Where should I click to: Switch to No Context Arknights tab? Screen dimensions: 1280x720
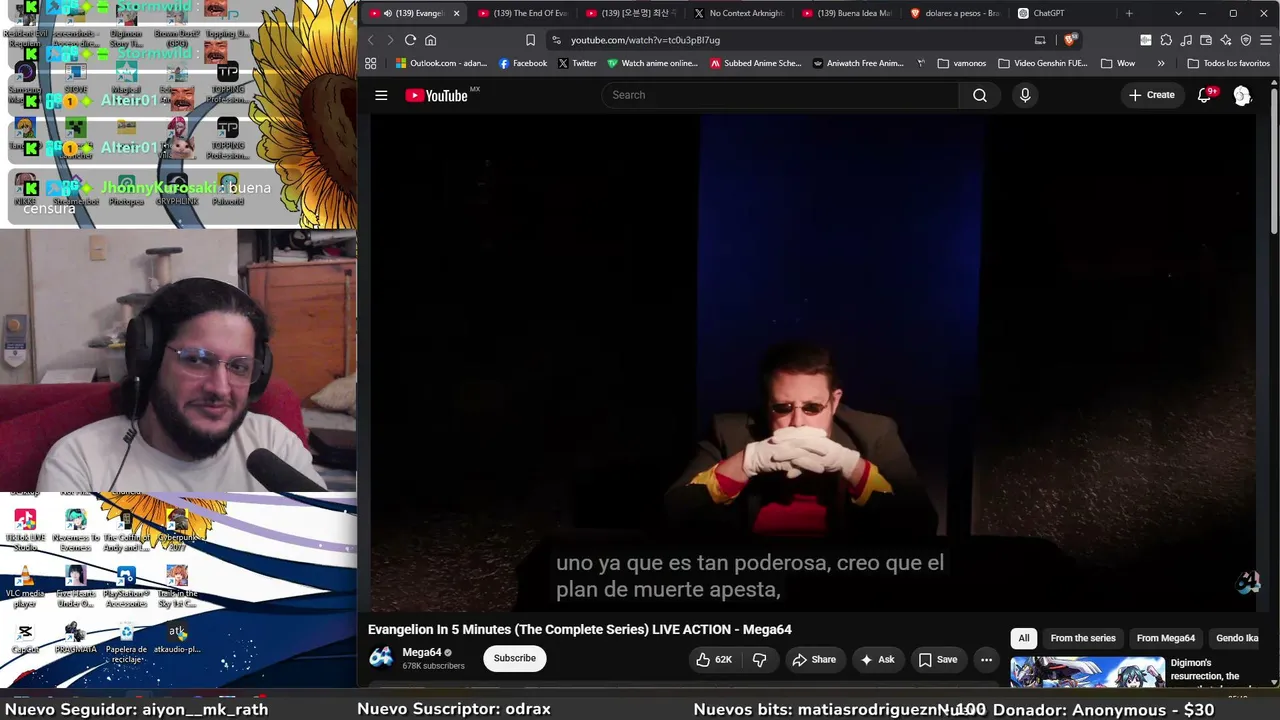(737, 13)
